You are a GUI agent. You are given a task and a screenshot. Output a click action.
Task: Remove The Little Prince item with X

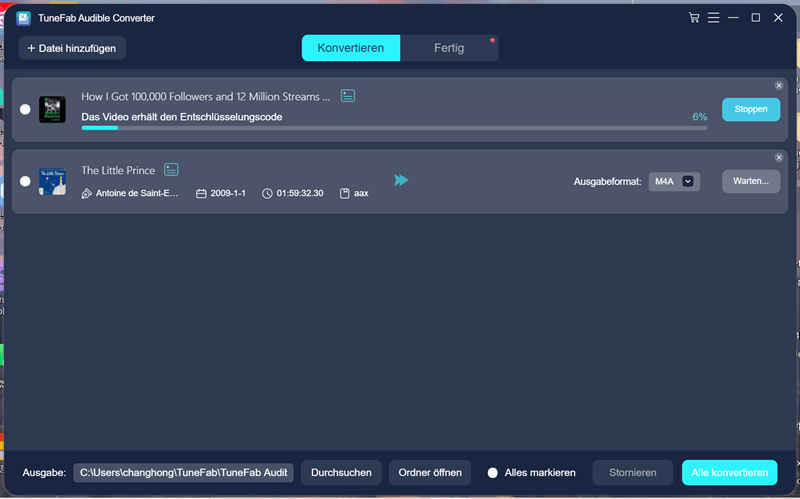tap(779, 158)
